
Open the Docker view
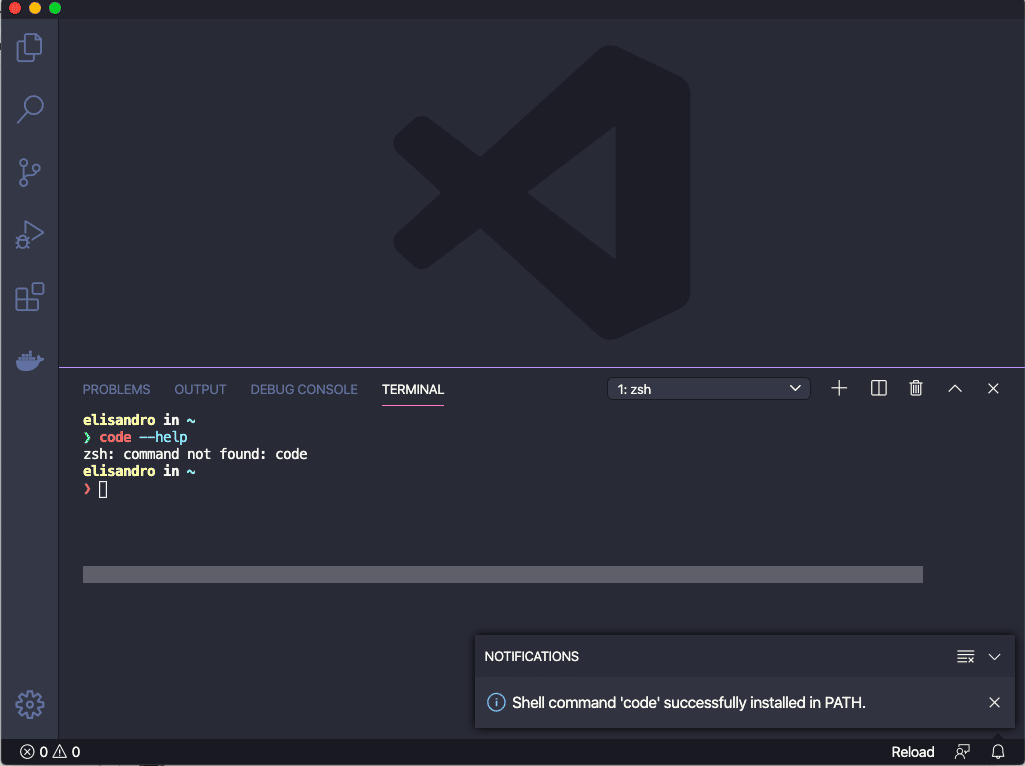29,360
